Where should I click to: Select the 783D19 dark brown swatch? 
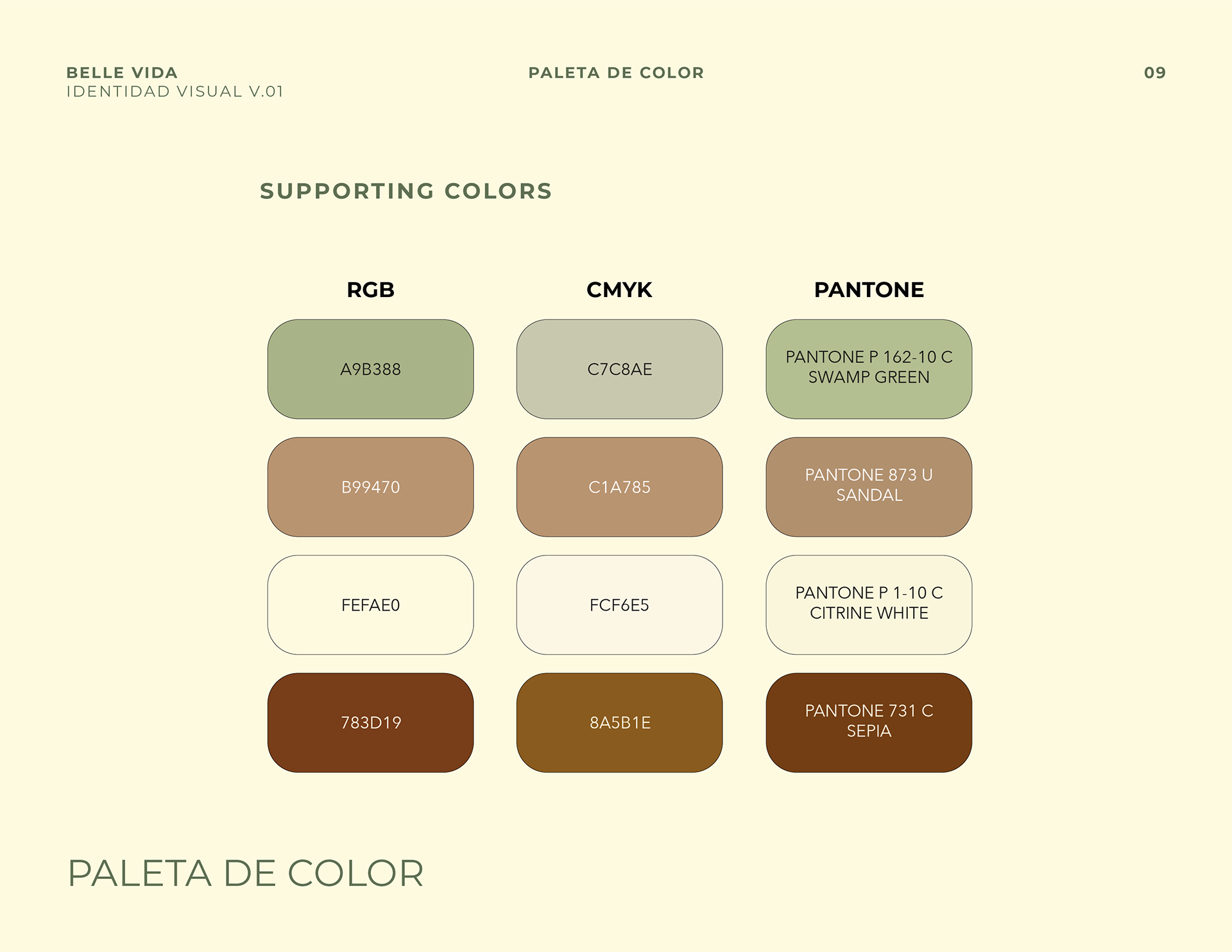click(370, 722)
